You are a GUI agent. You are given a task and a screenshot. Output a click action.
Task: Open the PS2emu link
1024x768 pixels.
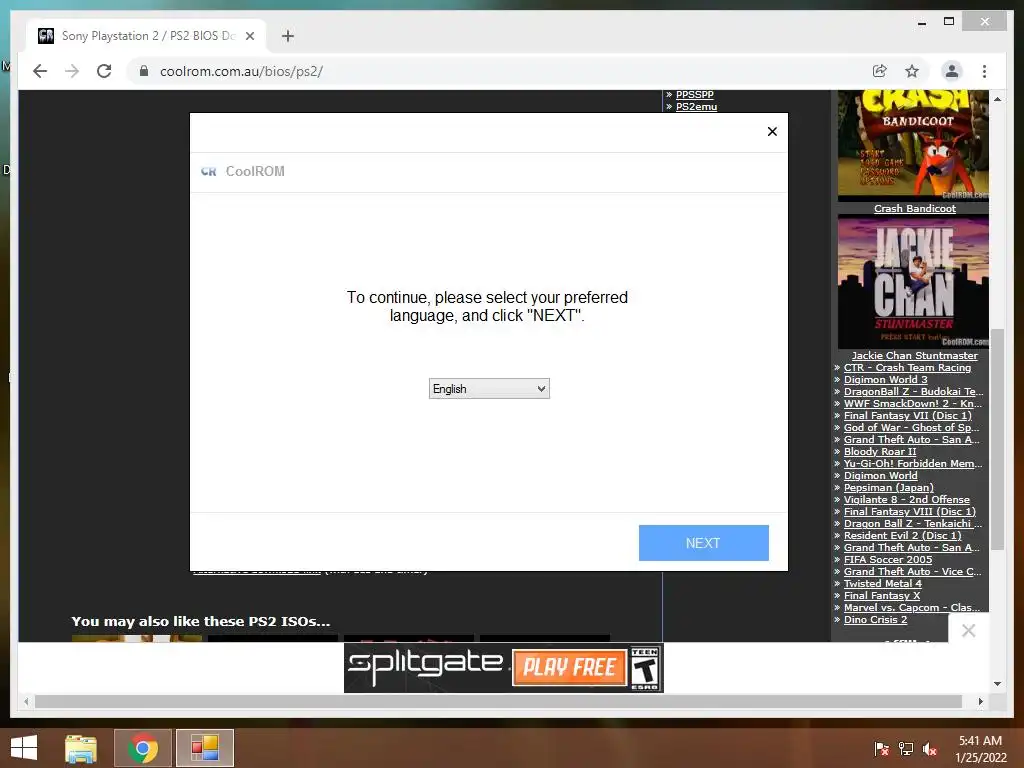pyautogui.click(x=696, y=106)
